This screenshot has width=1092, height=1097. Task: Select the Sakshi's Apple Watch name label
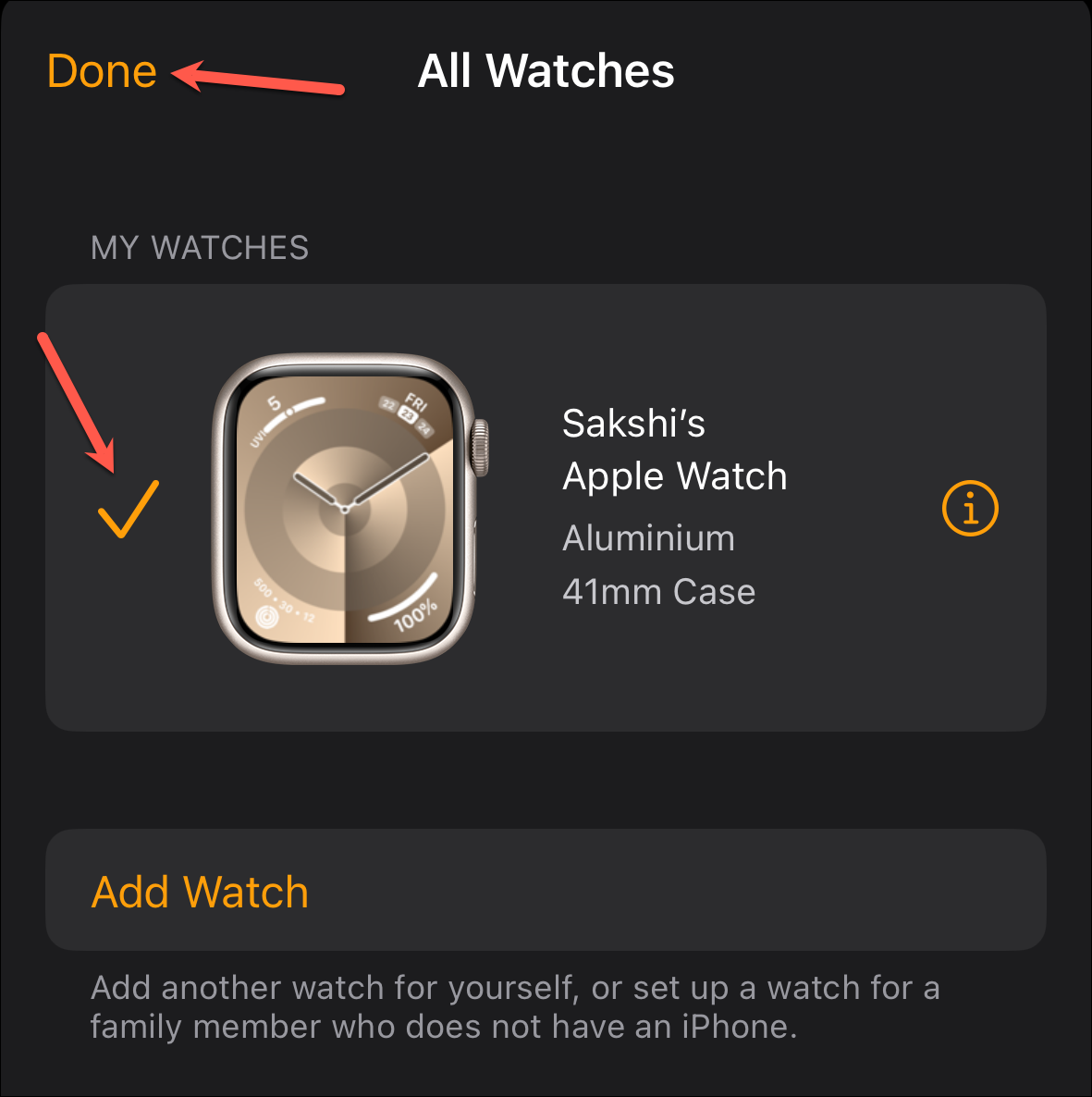coord(674,450)
